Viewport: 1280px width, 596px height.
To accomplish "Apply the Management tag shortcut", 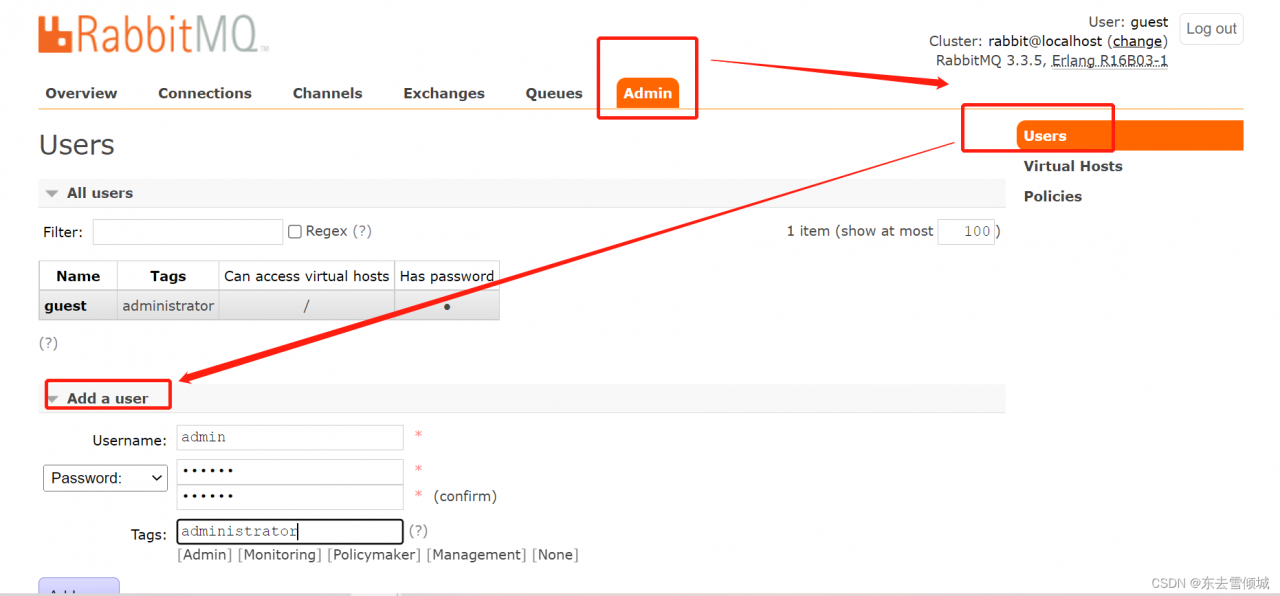I will [477, 555].
